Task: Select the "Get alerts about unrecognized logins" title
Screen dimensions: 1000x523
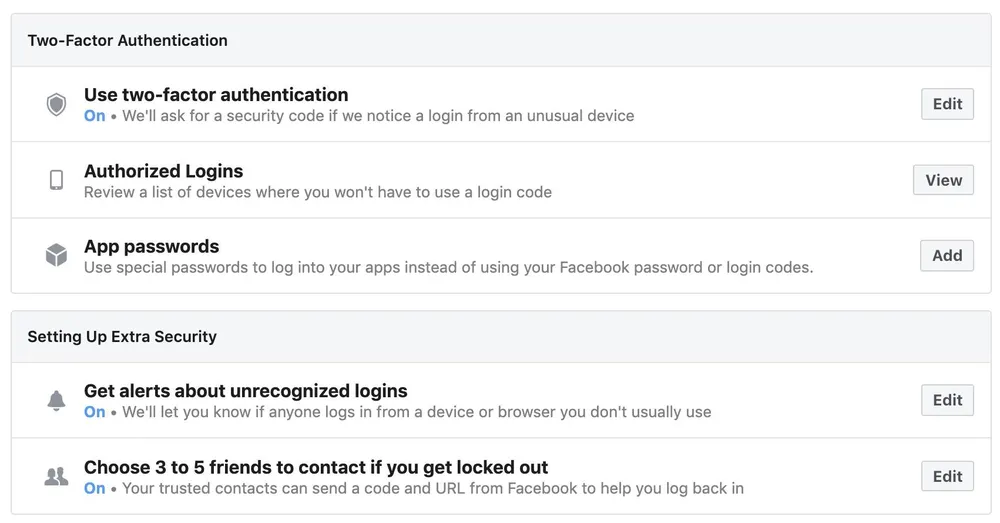Action: 245,391
